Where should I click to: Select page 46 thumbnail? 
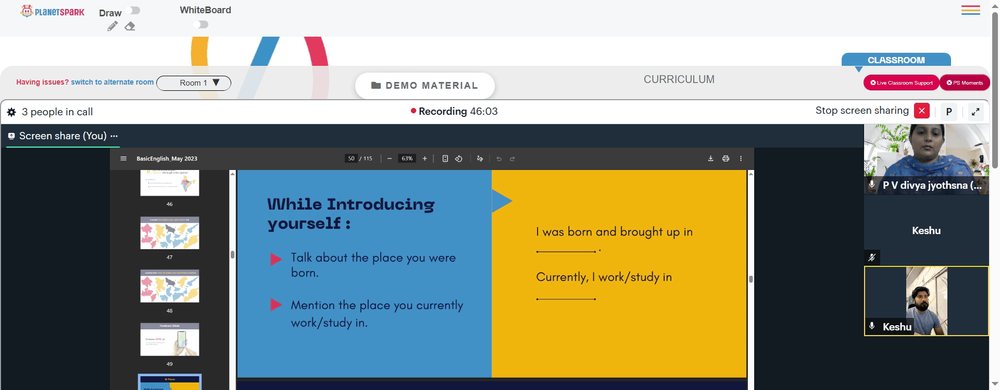(170, 183)
